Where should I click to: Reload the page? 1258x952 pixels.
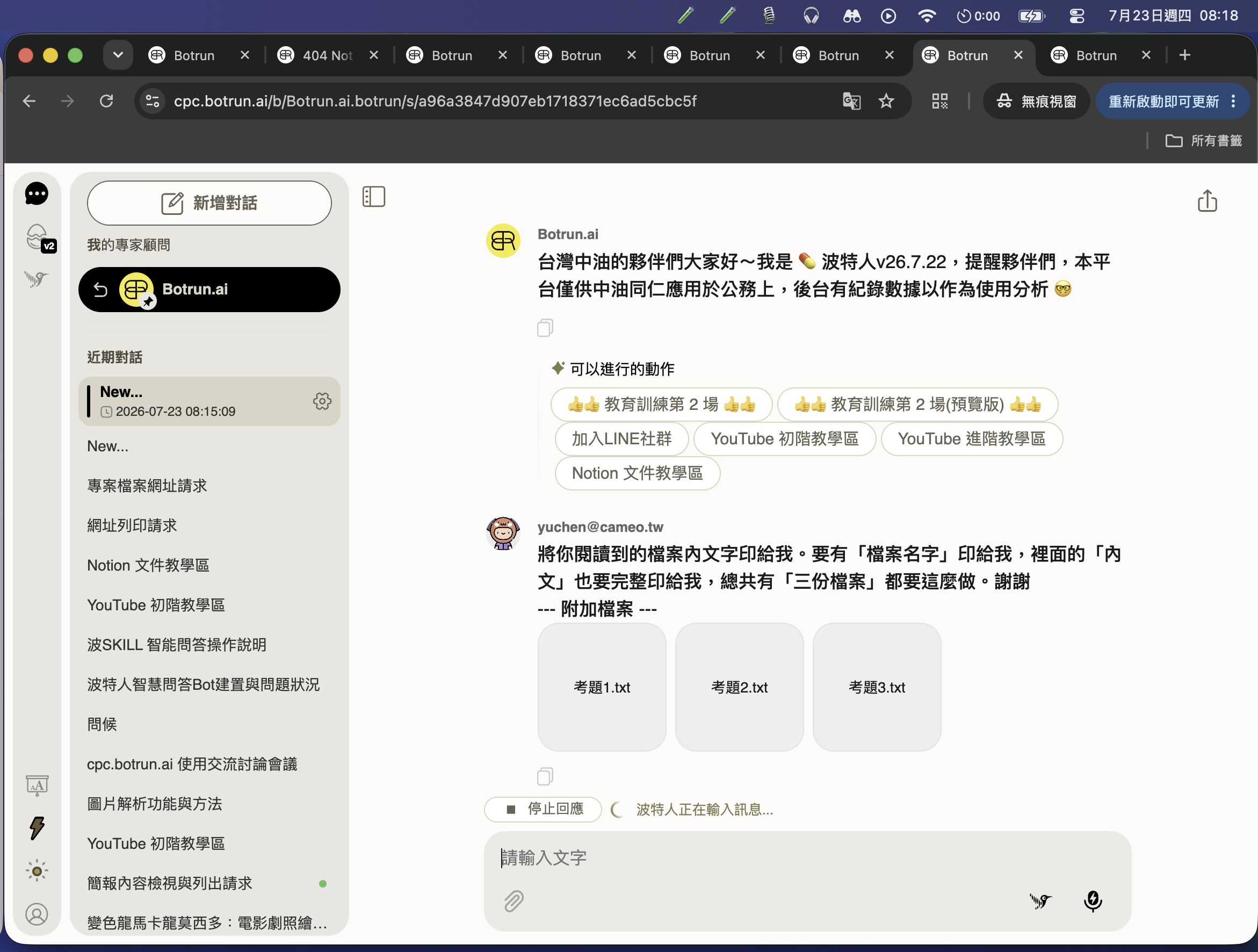[x=106, y=101]
